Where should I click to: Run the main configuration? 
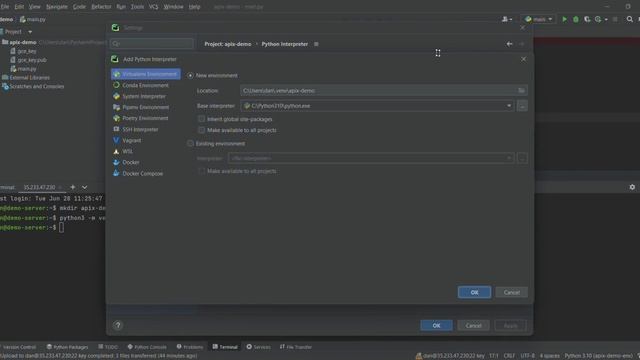(x=564, y=19)
